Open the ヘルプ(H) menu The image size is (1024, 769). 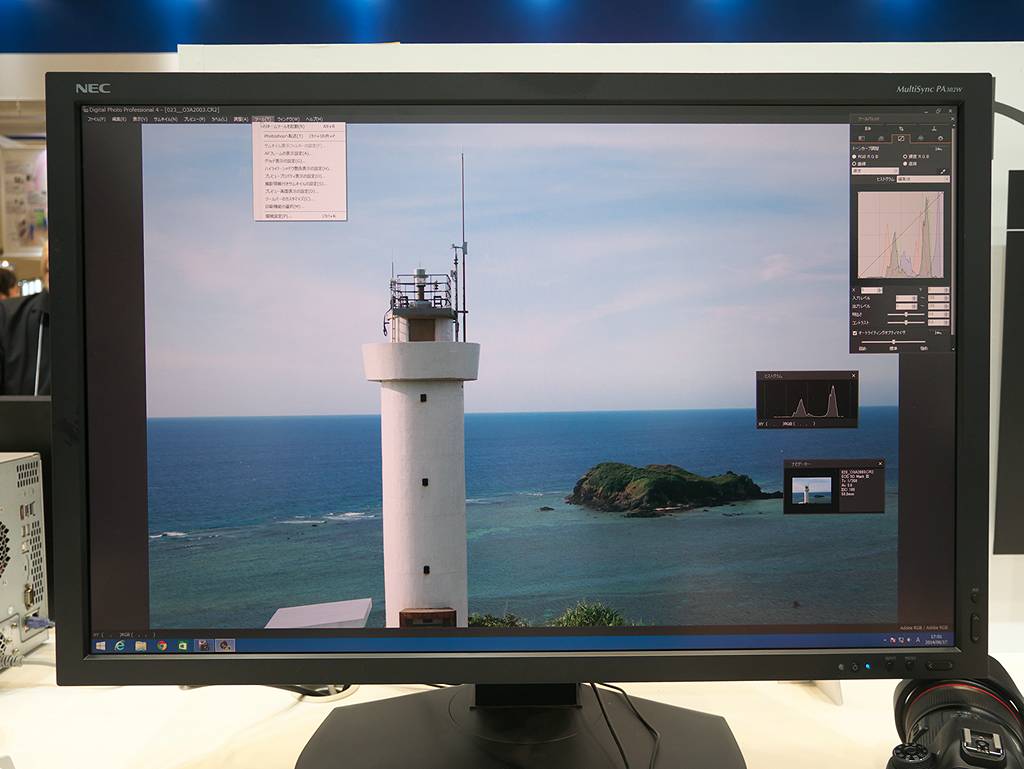tap(314, 119)
